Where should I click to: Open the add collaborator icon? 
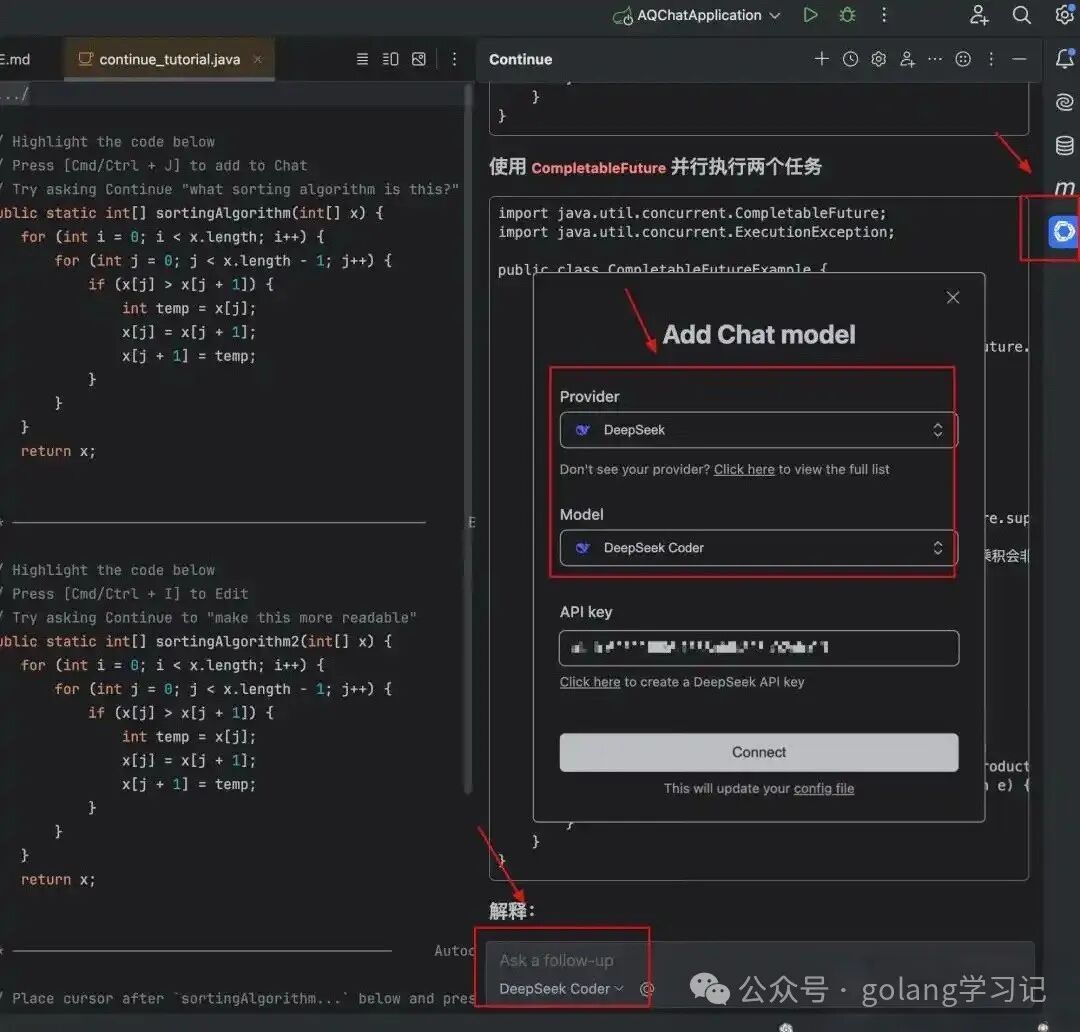point(979,14)
